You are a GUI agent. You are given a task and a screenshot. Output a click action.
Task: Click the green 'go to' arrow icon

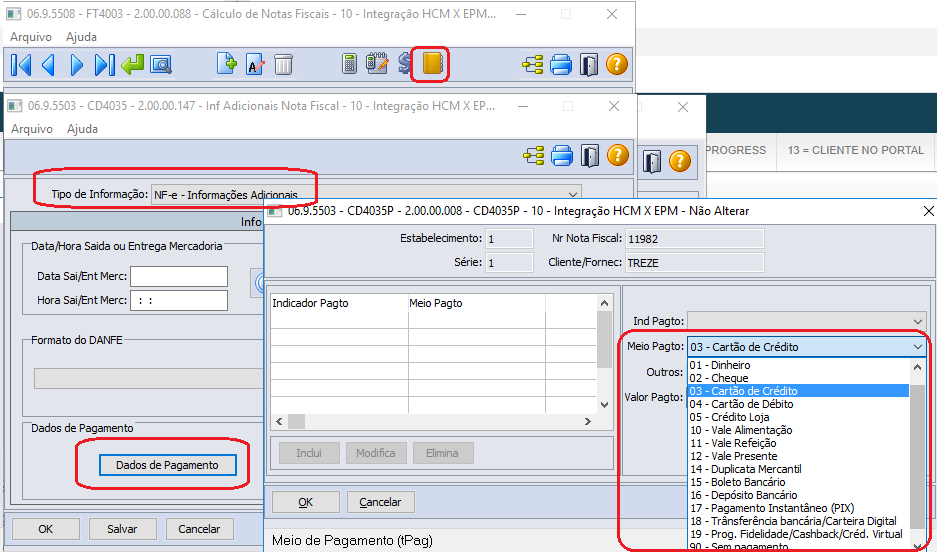pyautogui.click(x=132, y=65)
